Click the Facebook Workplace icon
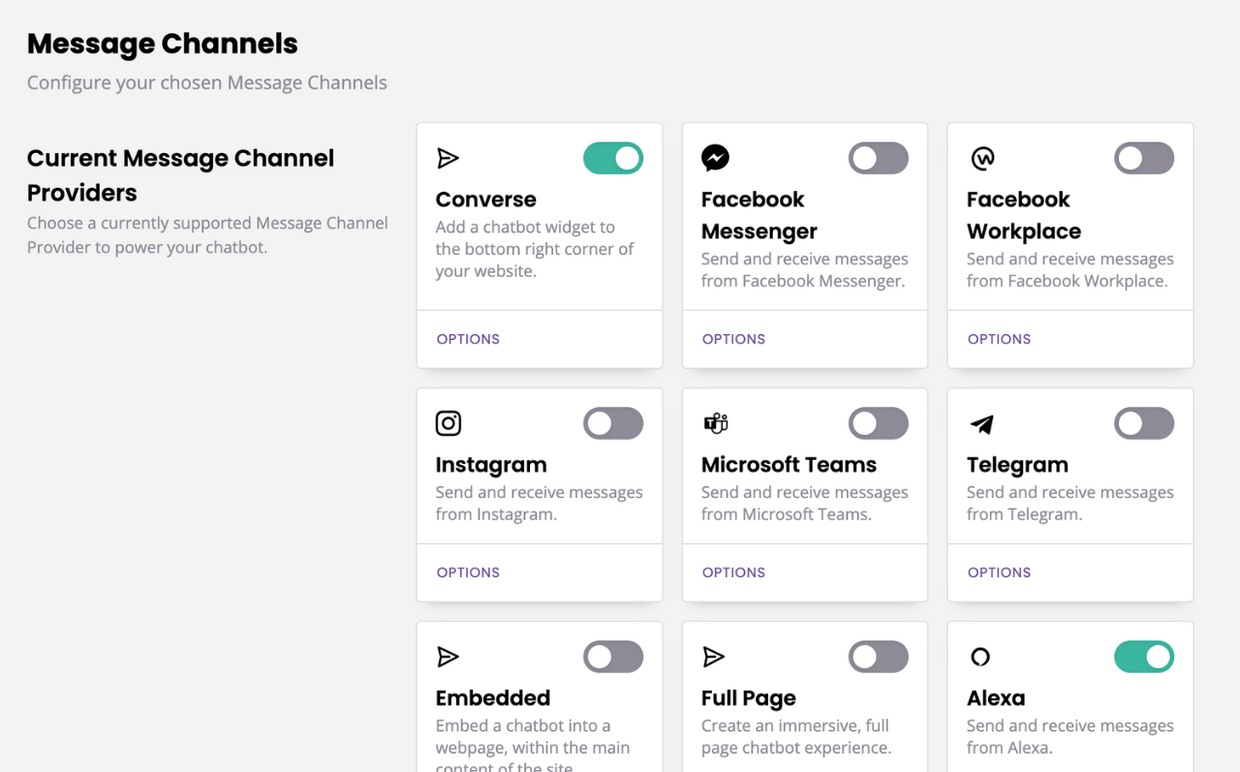 coord(979,157)
